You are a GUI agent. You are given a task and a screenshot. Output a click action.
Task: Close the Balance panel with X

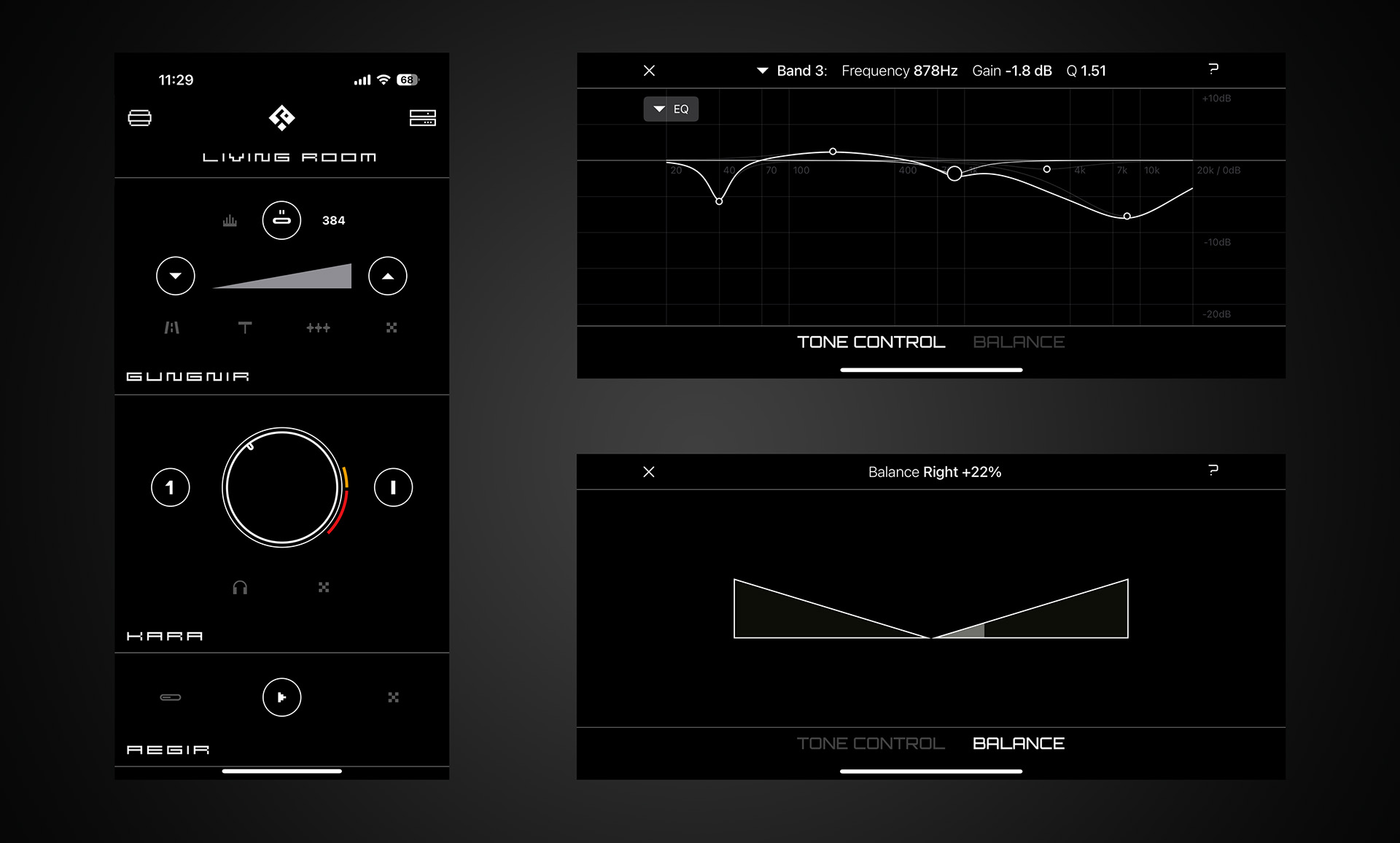tap(649, 472)
